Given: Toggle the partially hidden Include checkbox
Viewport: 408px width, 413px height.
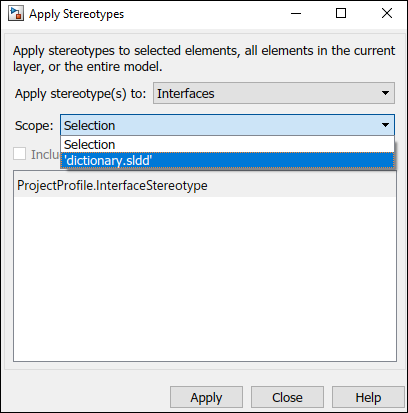Looking at the screenshot, I should [x=19, y=154].
